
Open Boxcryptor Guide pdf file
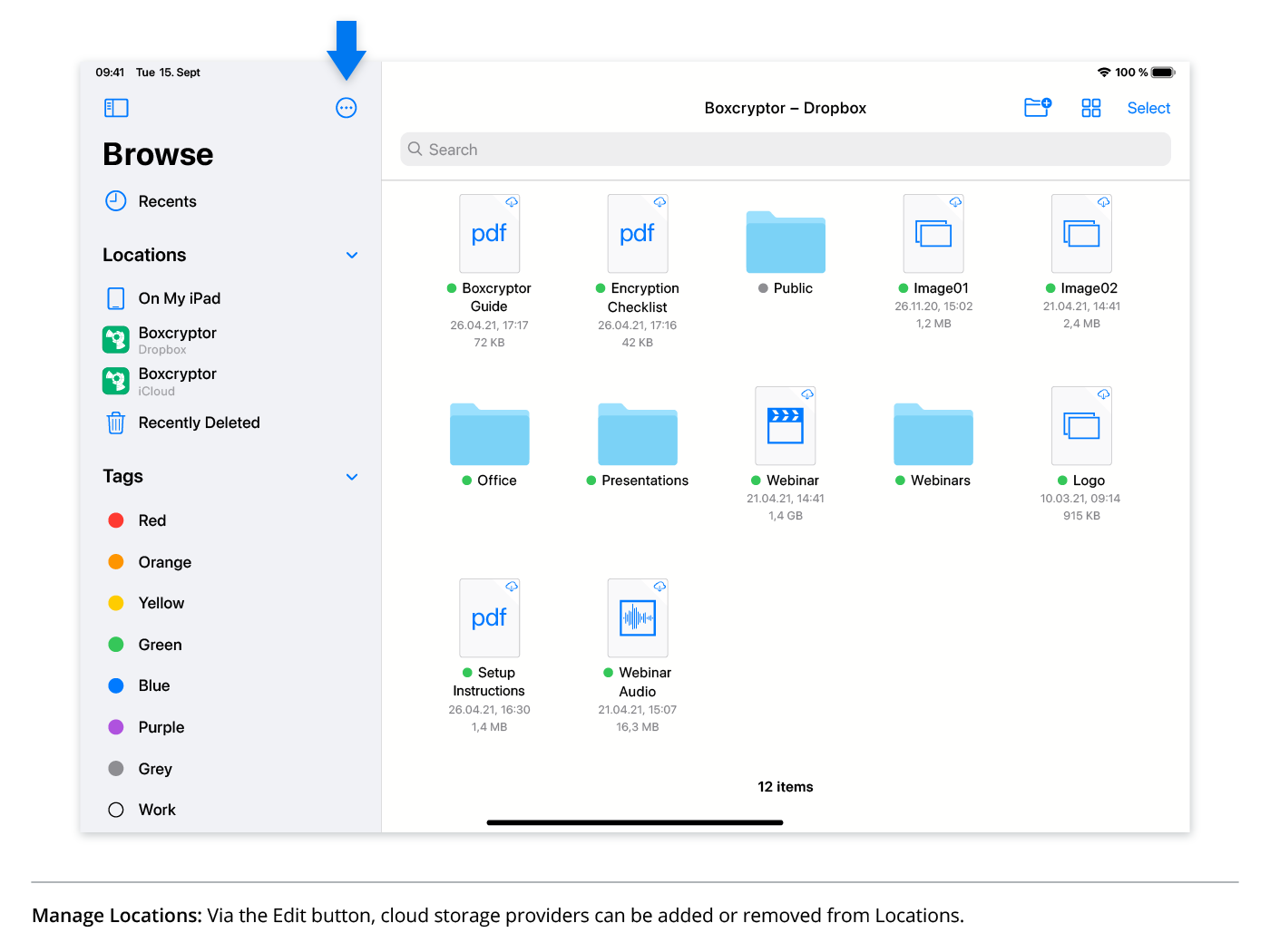490,234
